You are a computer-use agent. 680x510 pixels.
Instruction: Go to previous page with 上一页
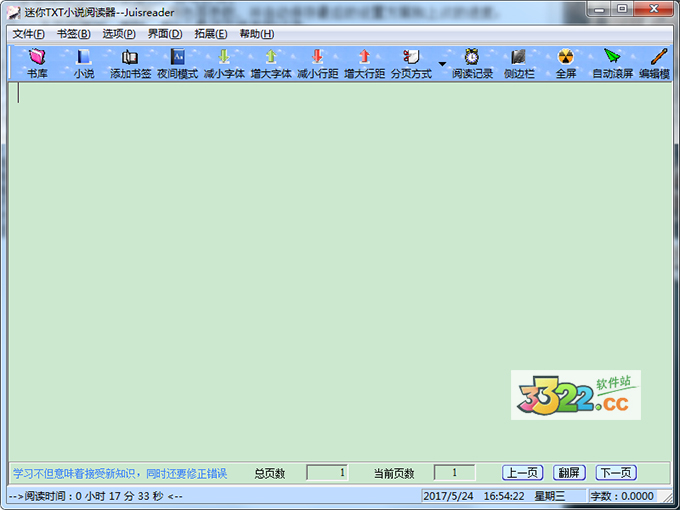pyautogui.click(x=523, y=472)
